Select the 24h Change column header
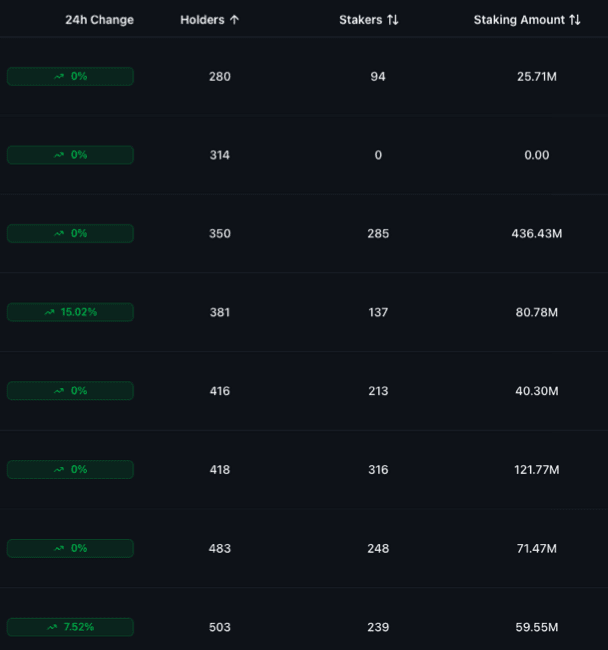608x650 pixels. click(x=99, y=20)
